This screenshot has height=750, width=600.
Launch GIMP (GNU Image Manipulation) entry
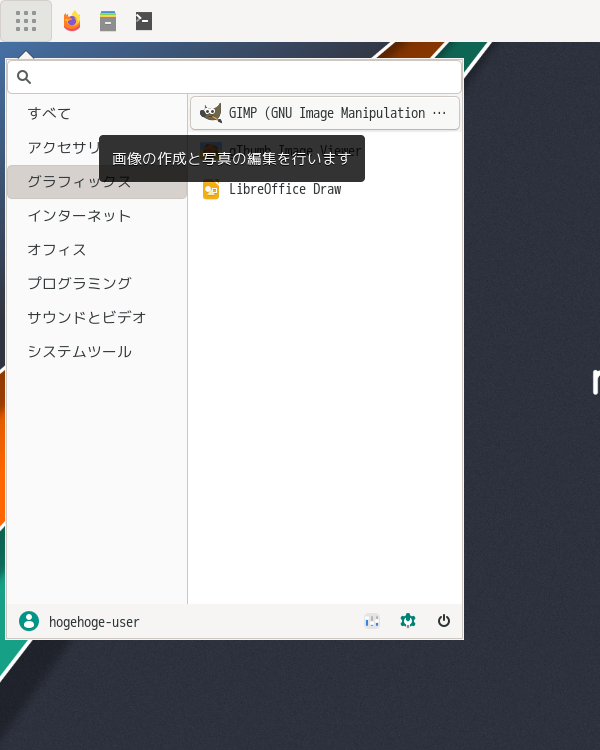click(x=325, y=113)
